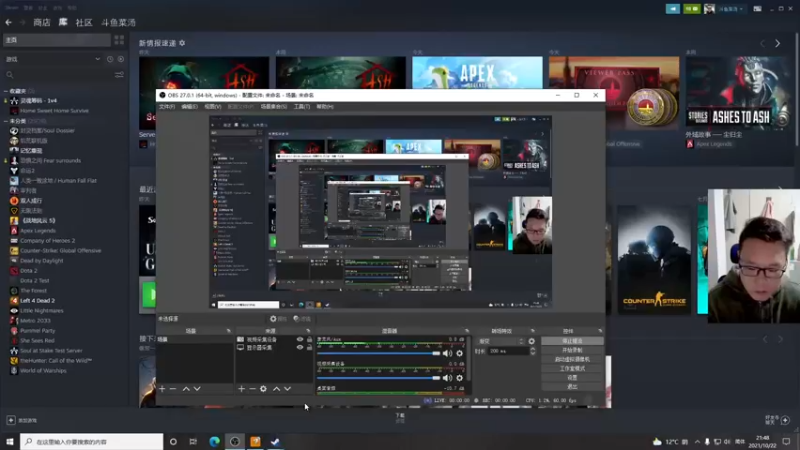800x450 pixels.
Task: Open OBS Tools menu
Action: tap(302, 107)
